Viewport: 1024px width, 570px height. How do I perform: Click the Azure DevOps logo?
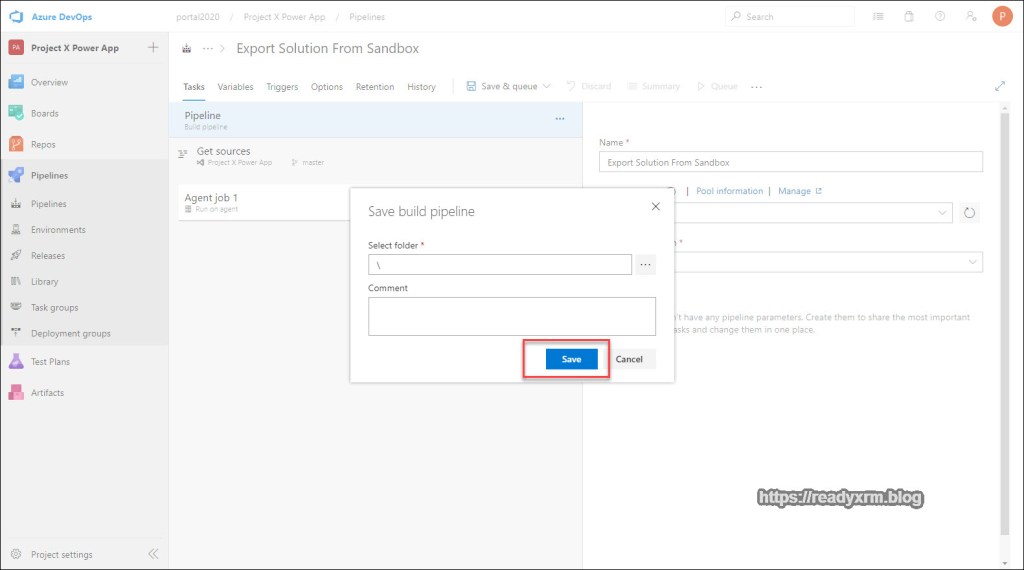pyautogui.click(x=16, y=17)
